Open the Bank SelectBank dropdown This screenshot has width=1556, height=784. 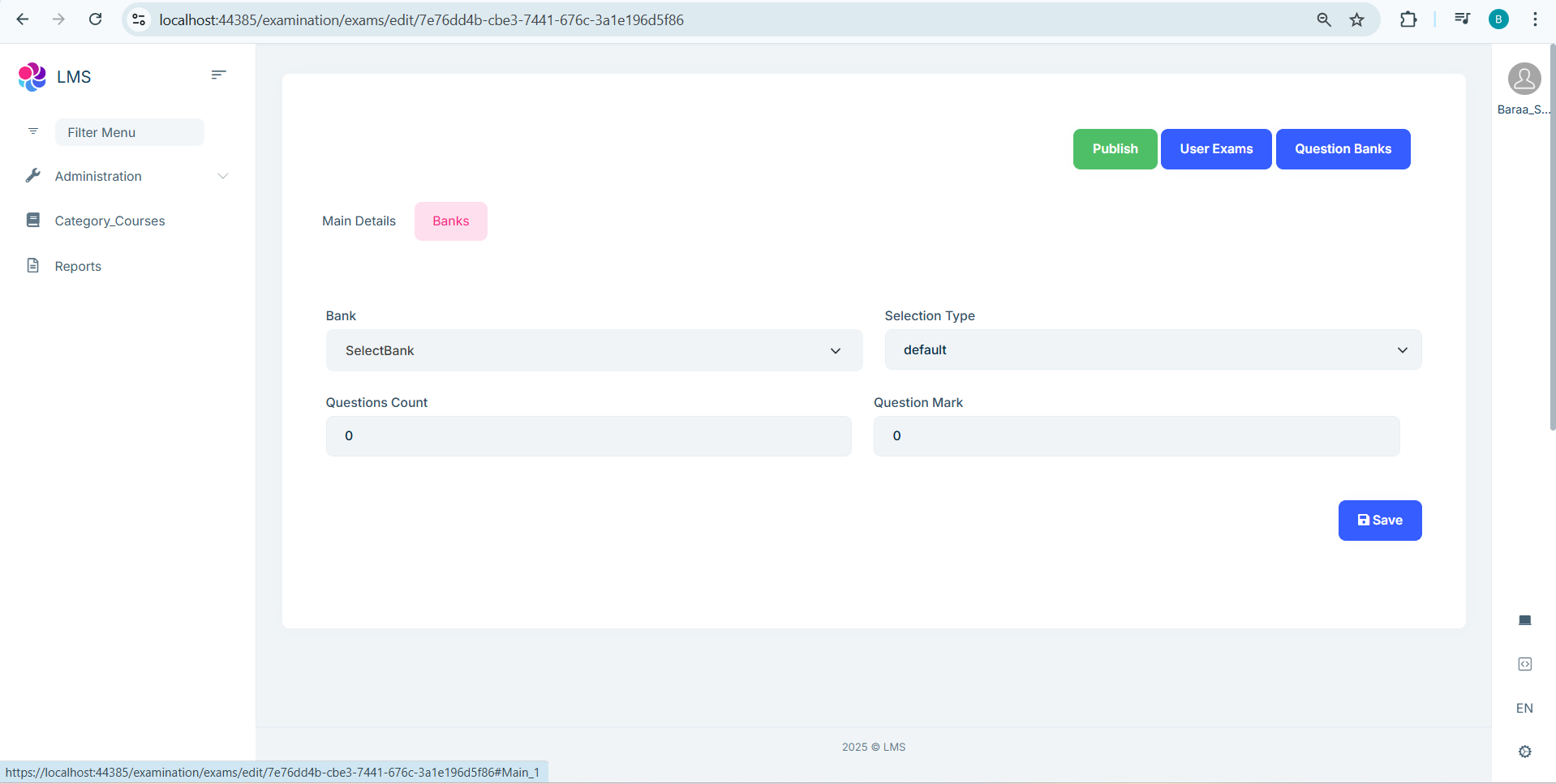(x=594, y=350)
